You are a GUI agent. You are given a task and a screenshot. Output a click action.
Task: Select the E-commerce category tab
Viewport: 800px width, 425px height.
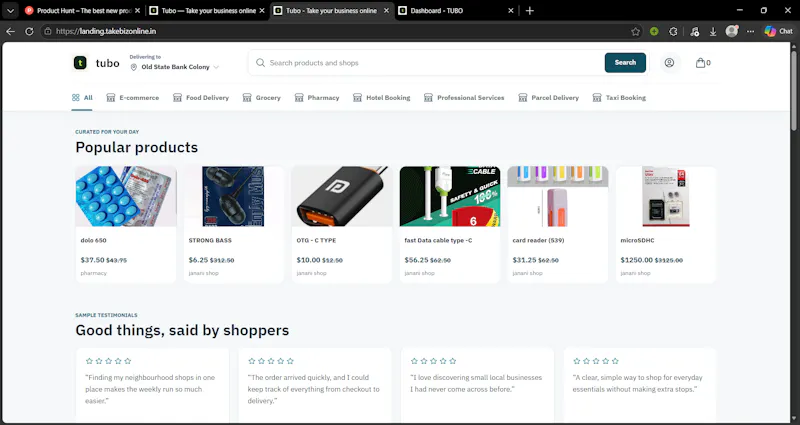[133, 97]
